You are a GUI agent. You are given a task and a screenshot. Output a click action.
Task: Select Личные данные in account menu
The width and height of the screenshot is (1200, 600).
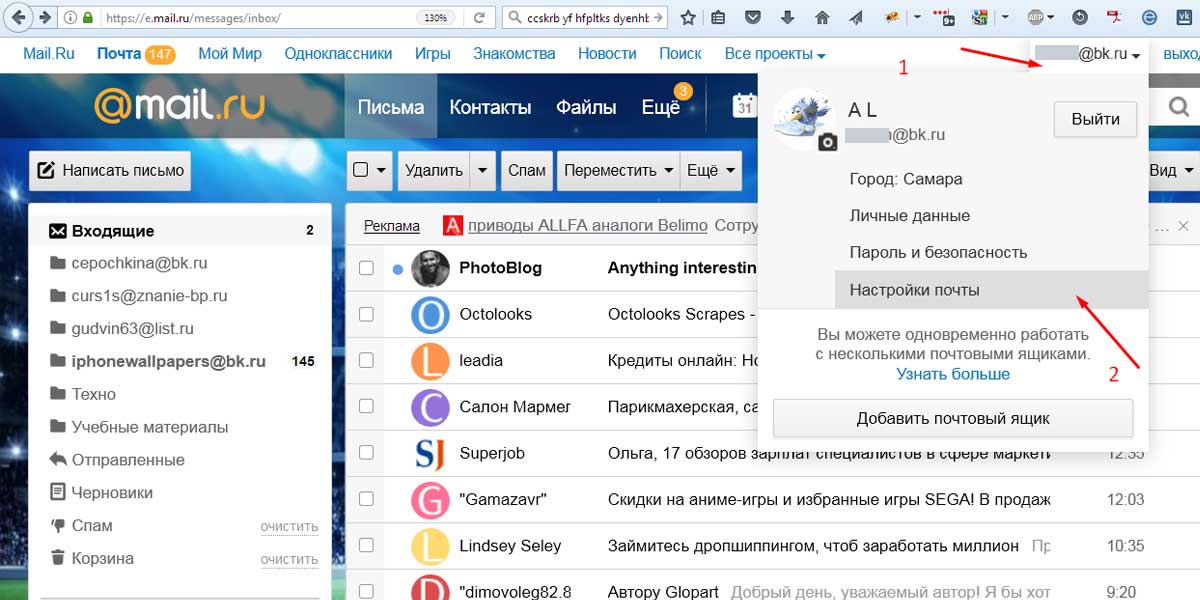pyautogui.click(x=909, y=216)
